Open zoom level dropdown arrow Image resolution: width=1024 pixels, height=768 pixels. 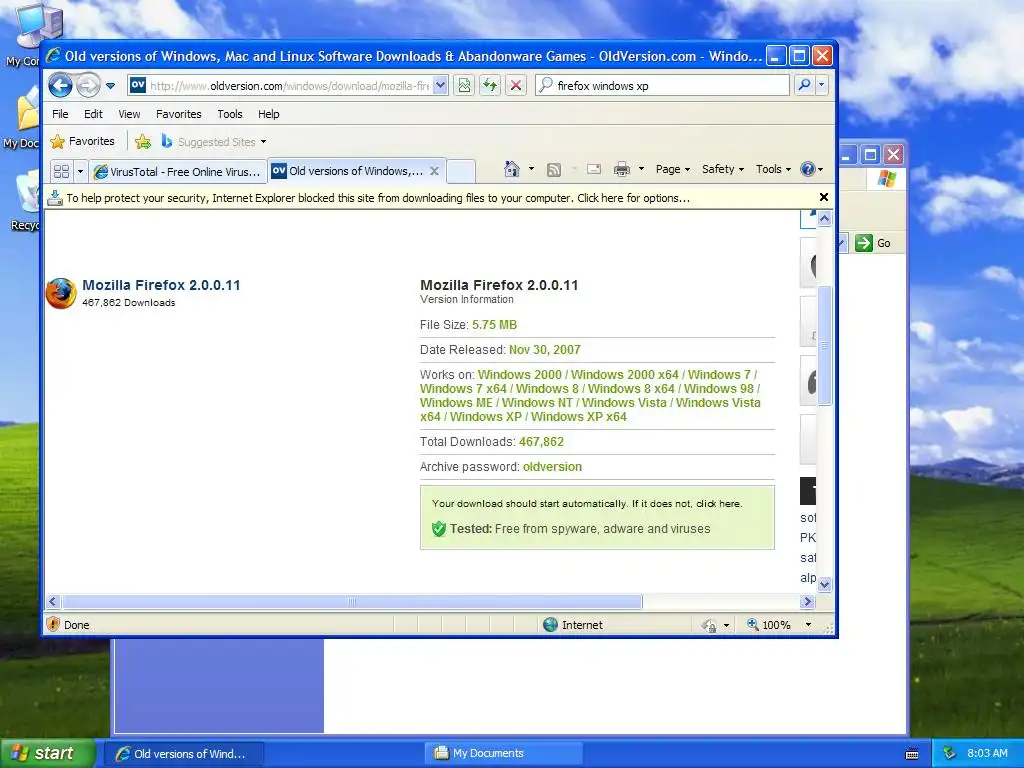click(808, 625)
